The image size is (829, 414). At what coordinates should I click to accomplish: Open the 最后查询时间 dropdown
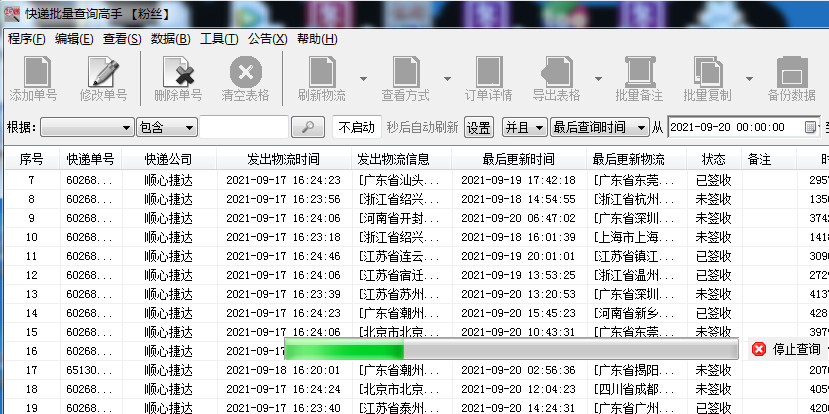(x=599, y=127)
